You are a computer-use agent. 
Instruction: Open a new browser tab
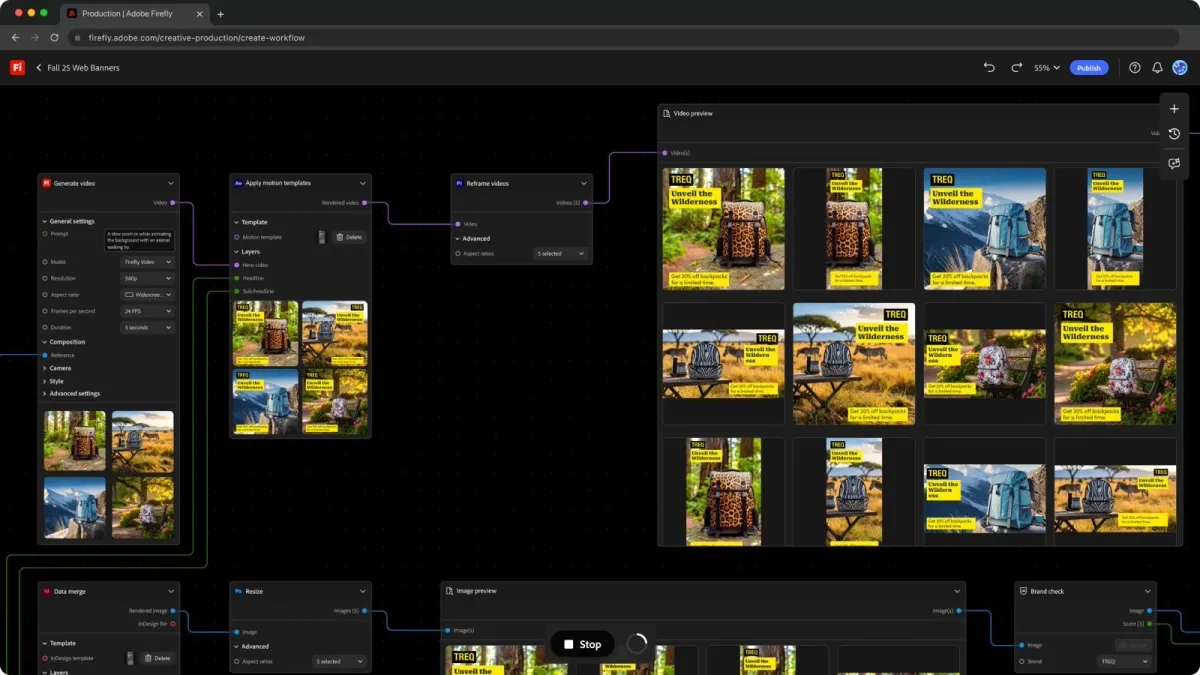(x=220, y=14)
